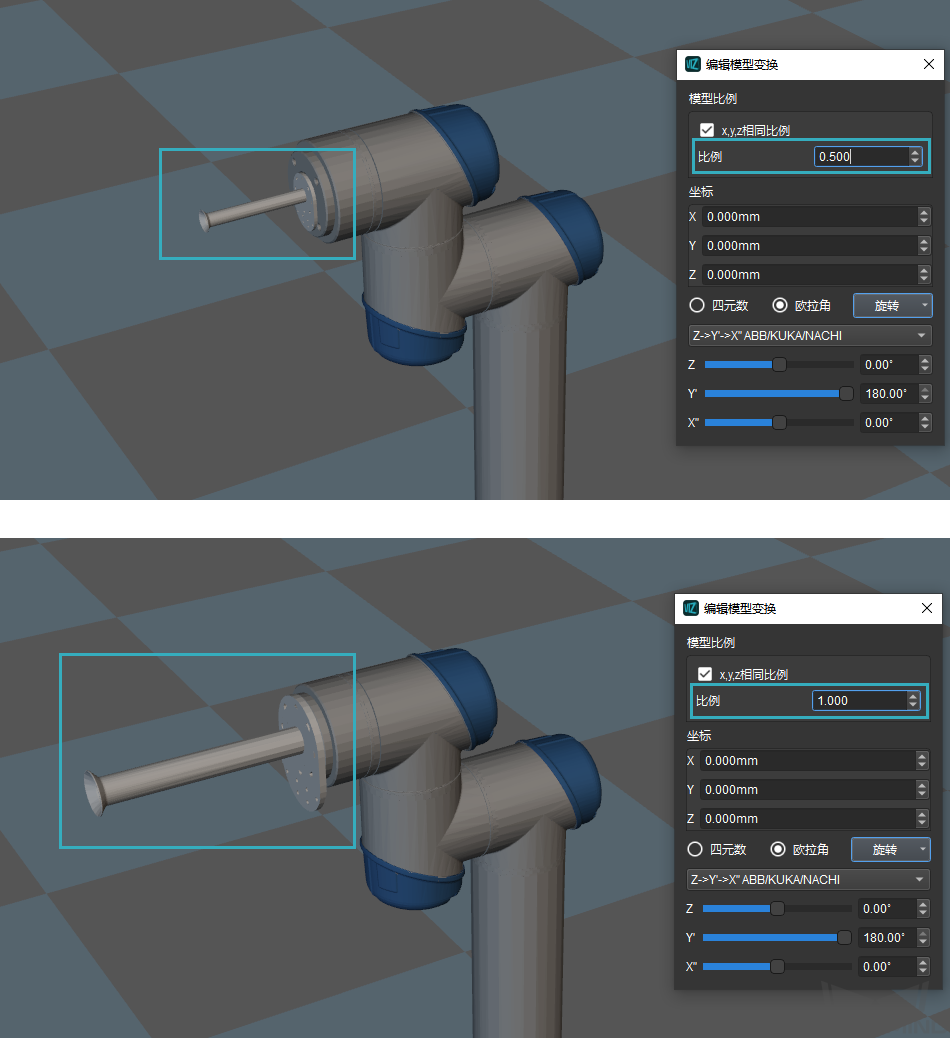Screen dimensions: 950x1038
Task: Step down Y' angle in the 0.500 dialog
Action: [925, 399]
